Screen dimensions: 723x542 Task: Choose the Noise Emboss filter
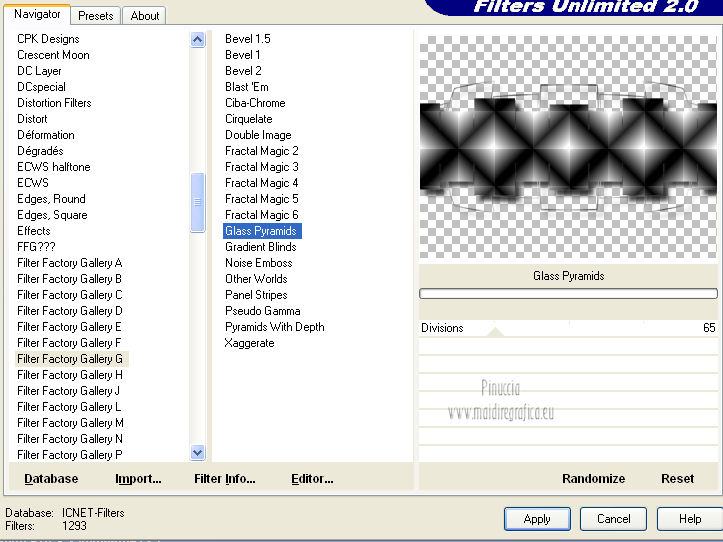(x=259, y=263)
